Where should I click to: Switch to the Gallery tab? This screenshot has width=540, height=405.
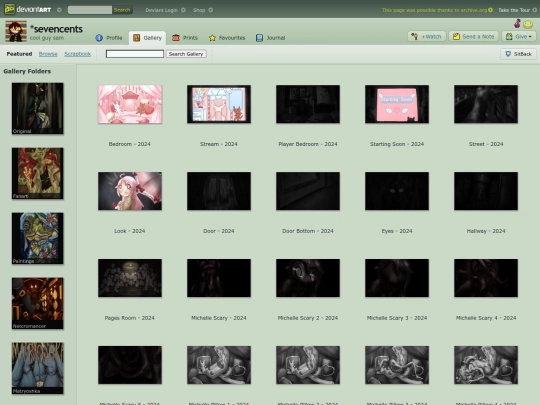tap(147, 38)
